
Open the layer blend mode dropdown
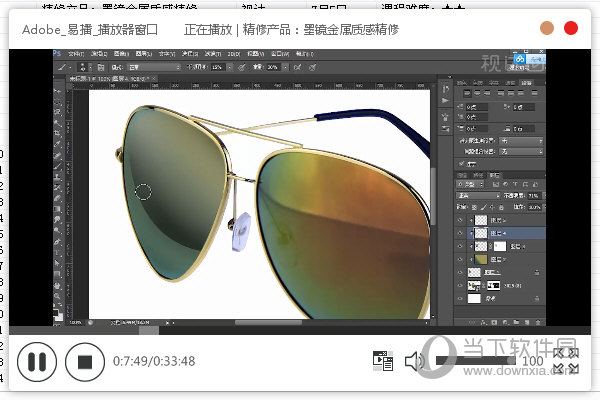tap(478, 196)
